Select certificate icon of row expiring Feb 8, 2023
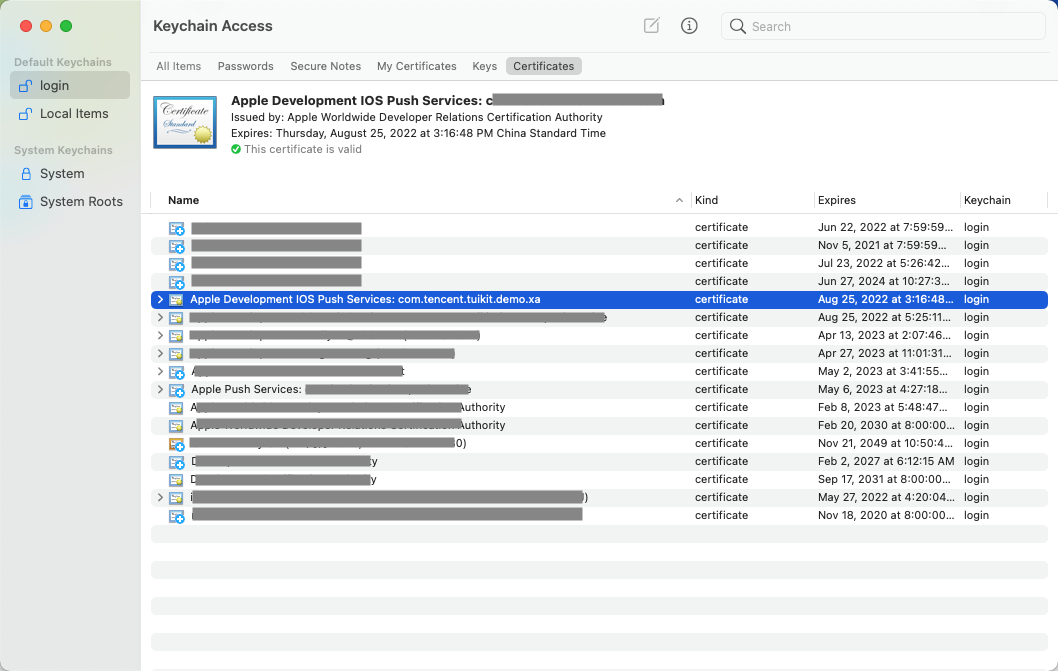The image size is (1058, 671). 176,408
